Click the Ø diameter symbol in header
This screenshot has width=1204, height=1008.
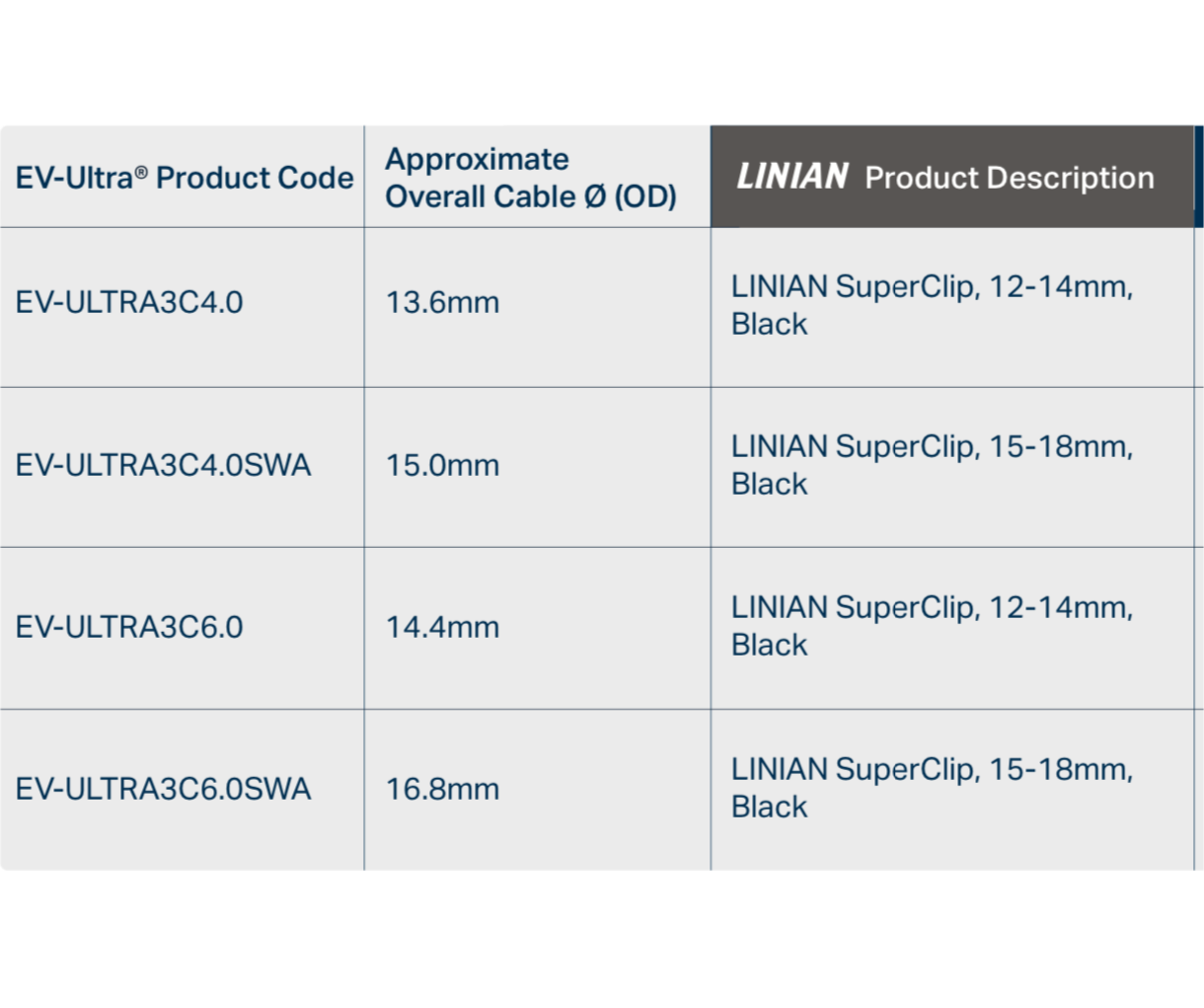point(595,196)
